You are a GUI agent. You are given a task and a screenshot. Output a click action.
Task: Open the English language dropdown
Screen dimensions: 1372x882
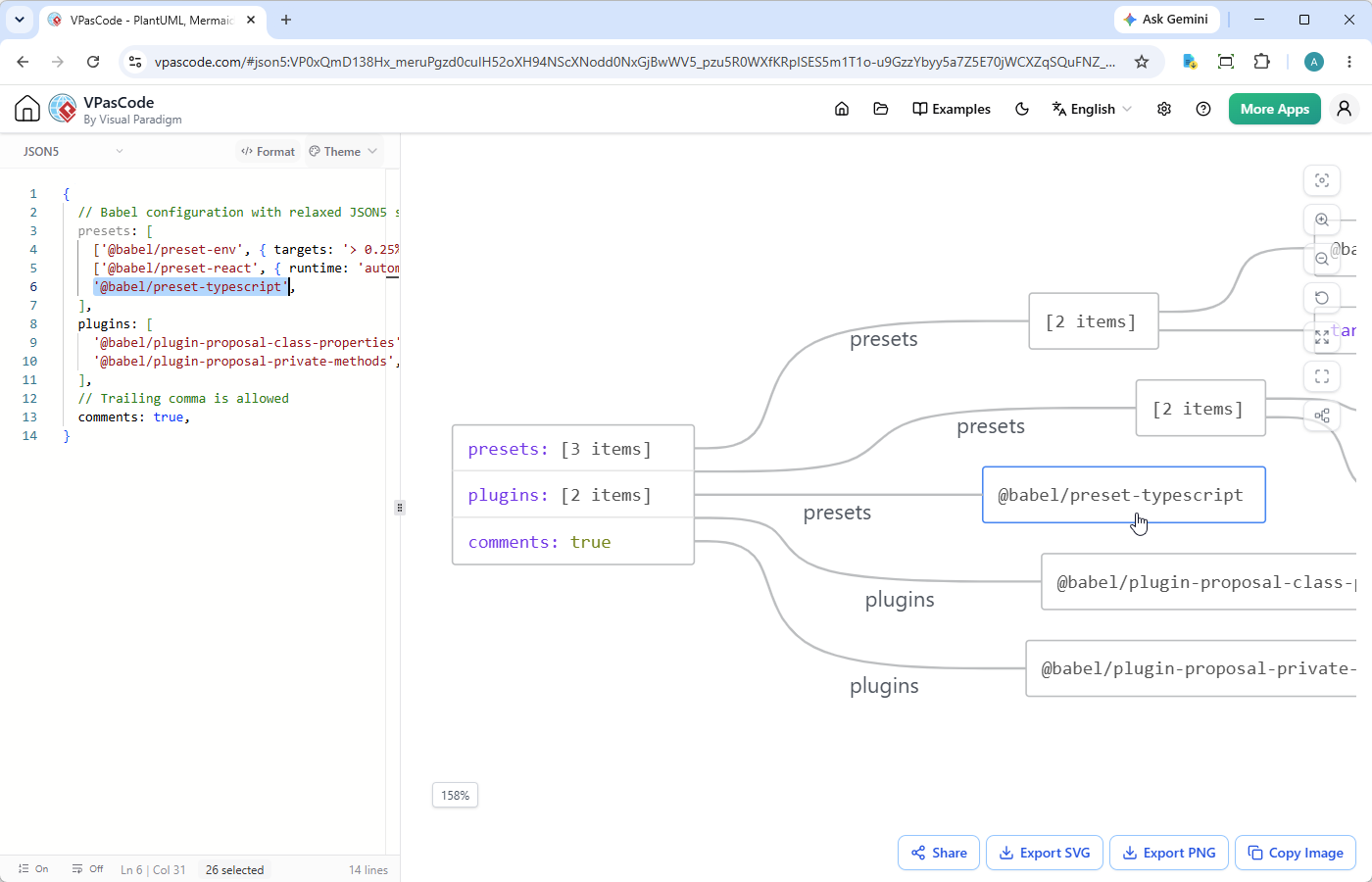(1092, 109)
